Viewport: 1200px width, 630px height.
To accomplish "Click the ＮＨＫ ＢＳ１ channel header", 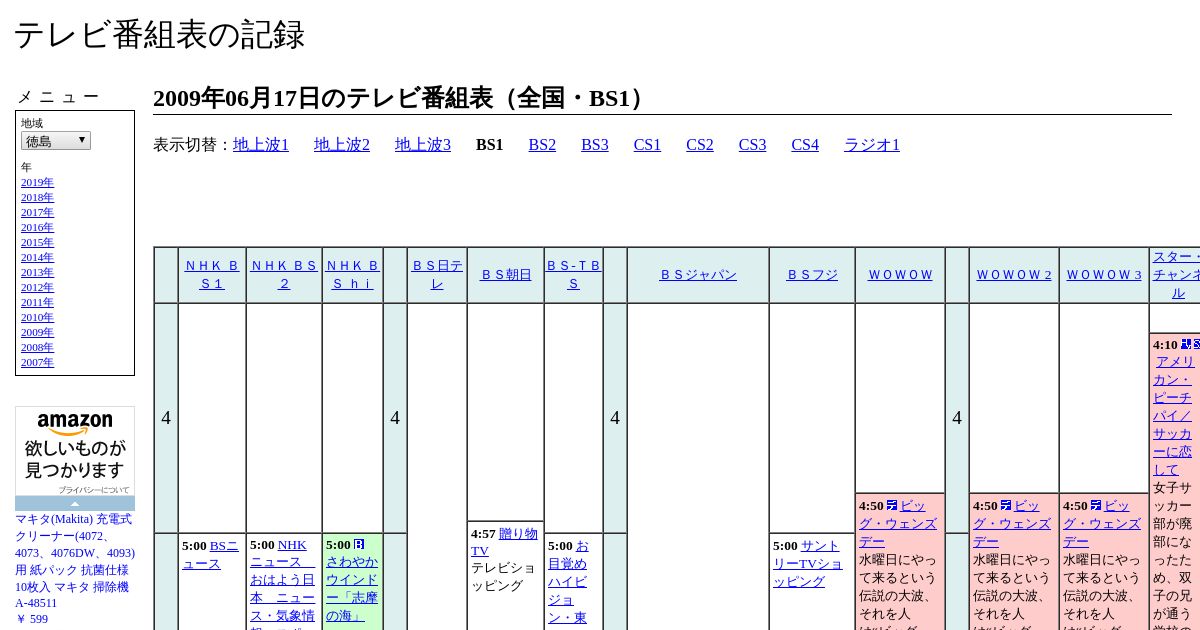I will (212, 275).
